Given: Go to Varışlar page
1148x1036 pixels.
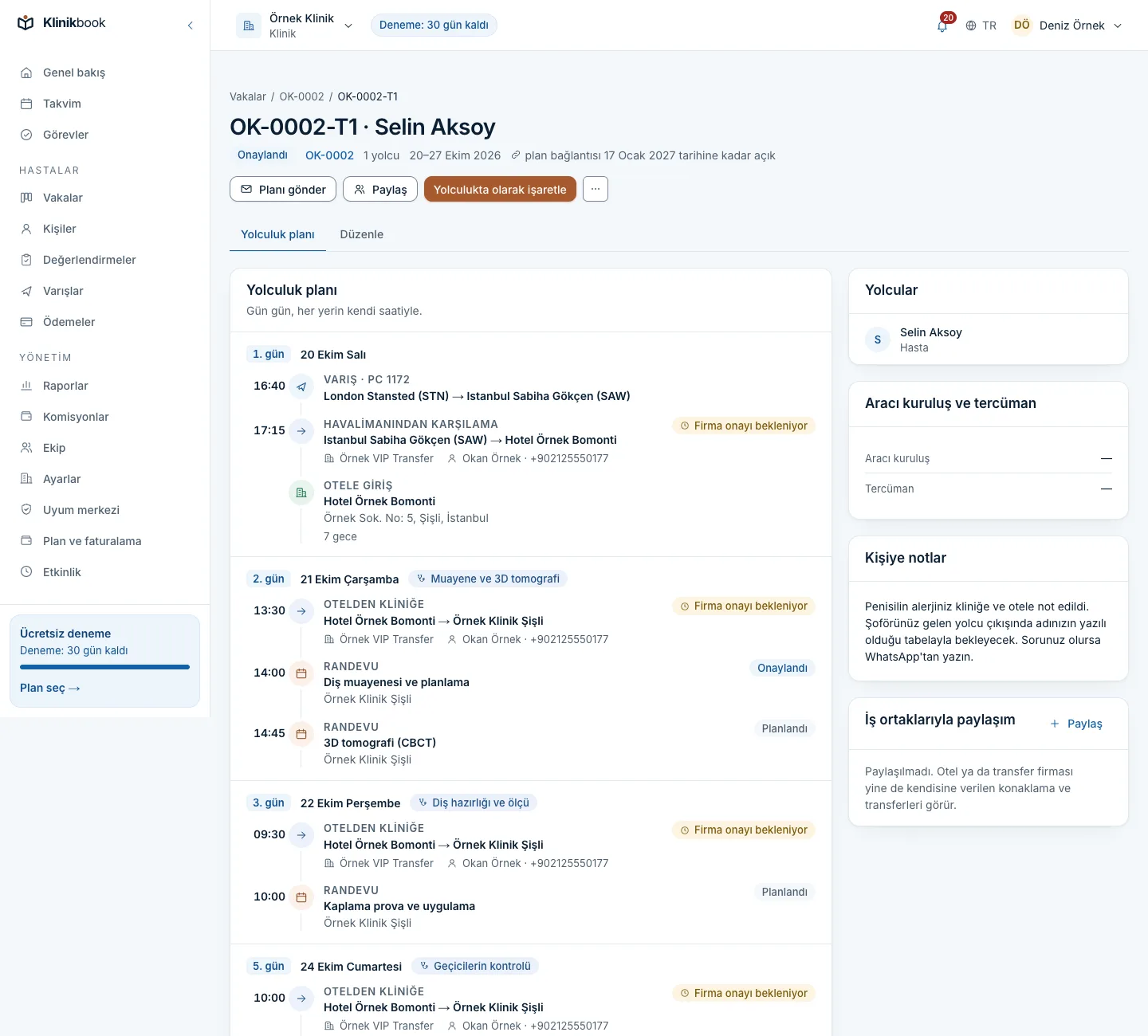Looking at the screenshot, I should [x=104, y=291].
